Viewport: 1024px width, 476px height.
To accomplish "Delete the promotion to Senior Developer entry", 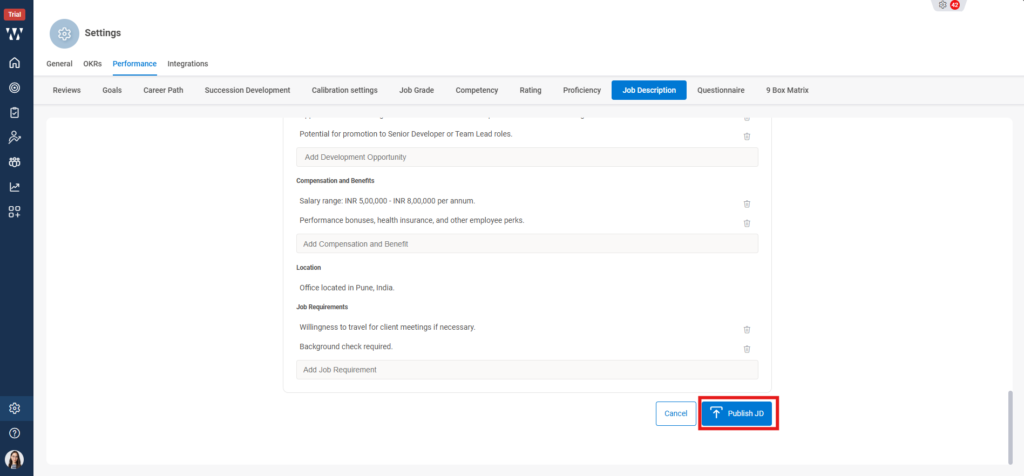I will click(746, 136).
